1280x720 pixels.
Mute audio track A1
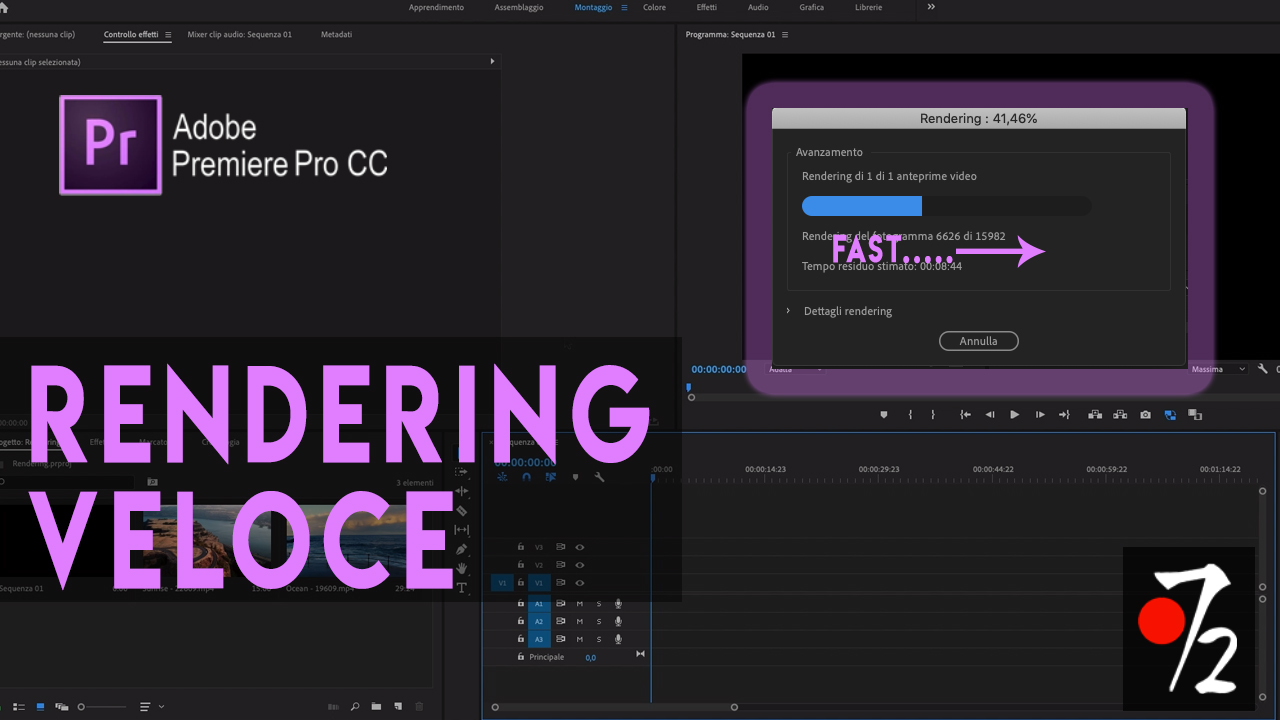pyautogui.click(x=580, y=604)
